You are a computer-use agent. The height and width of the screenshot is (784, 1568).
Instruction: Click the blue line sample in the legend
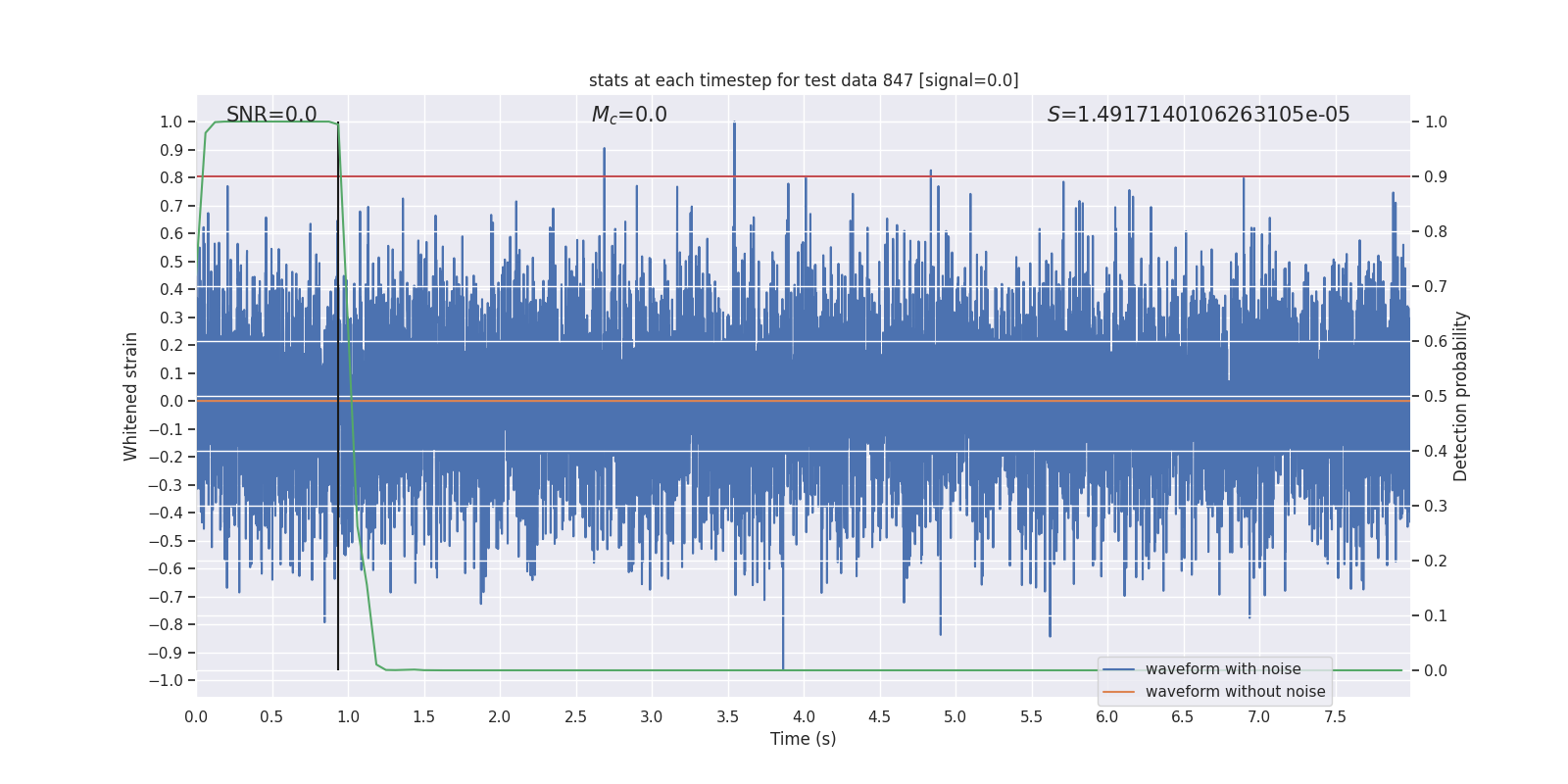[x=1118, y=669]
